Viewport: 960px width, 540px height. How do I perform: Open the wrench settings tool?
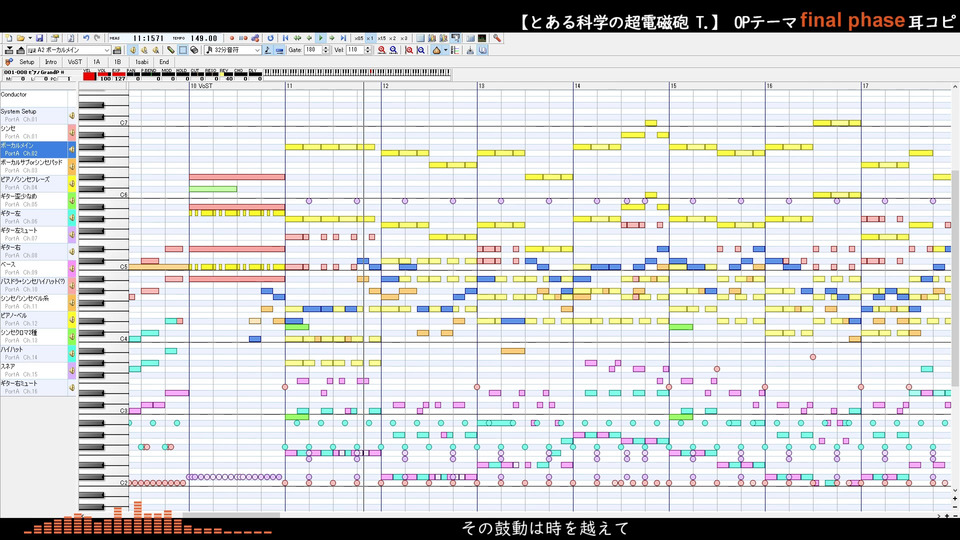[x=497, y=38]
